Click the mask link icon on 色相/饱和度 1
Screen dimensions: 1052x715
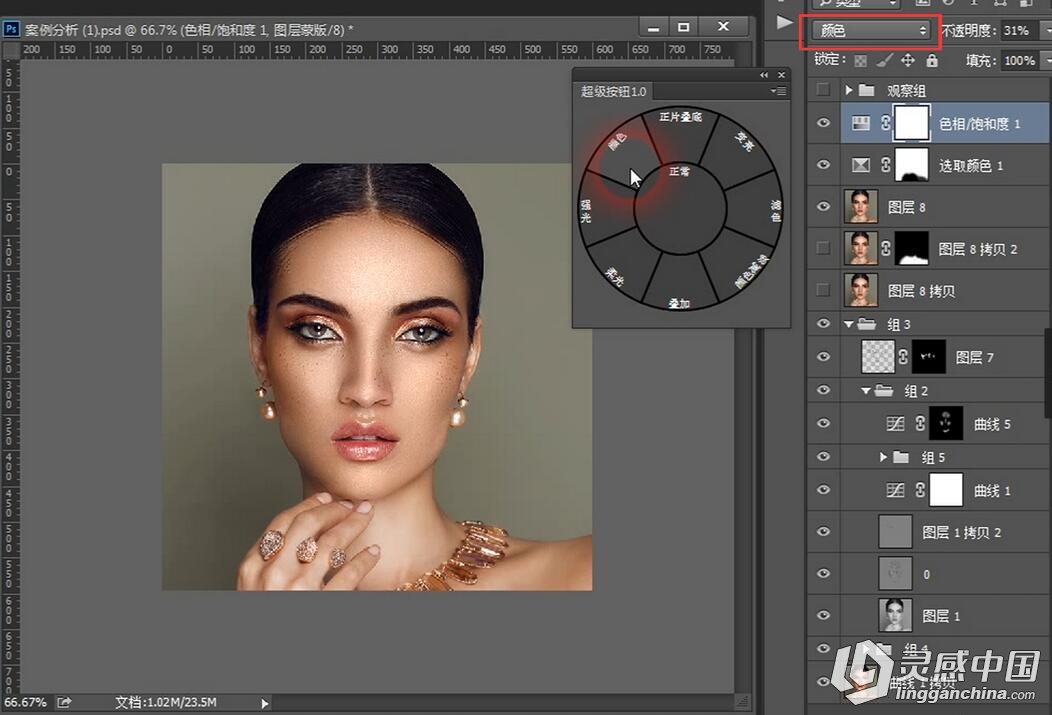[x=886, y=123]
